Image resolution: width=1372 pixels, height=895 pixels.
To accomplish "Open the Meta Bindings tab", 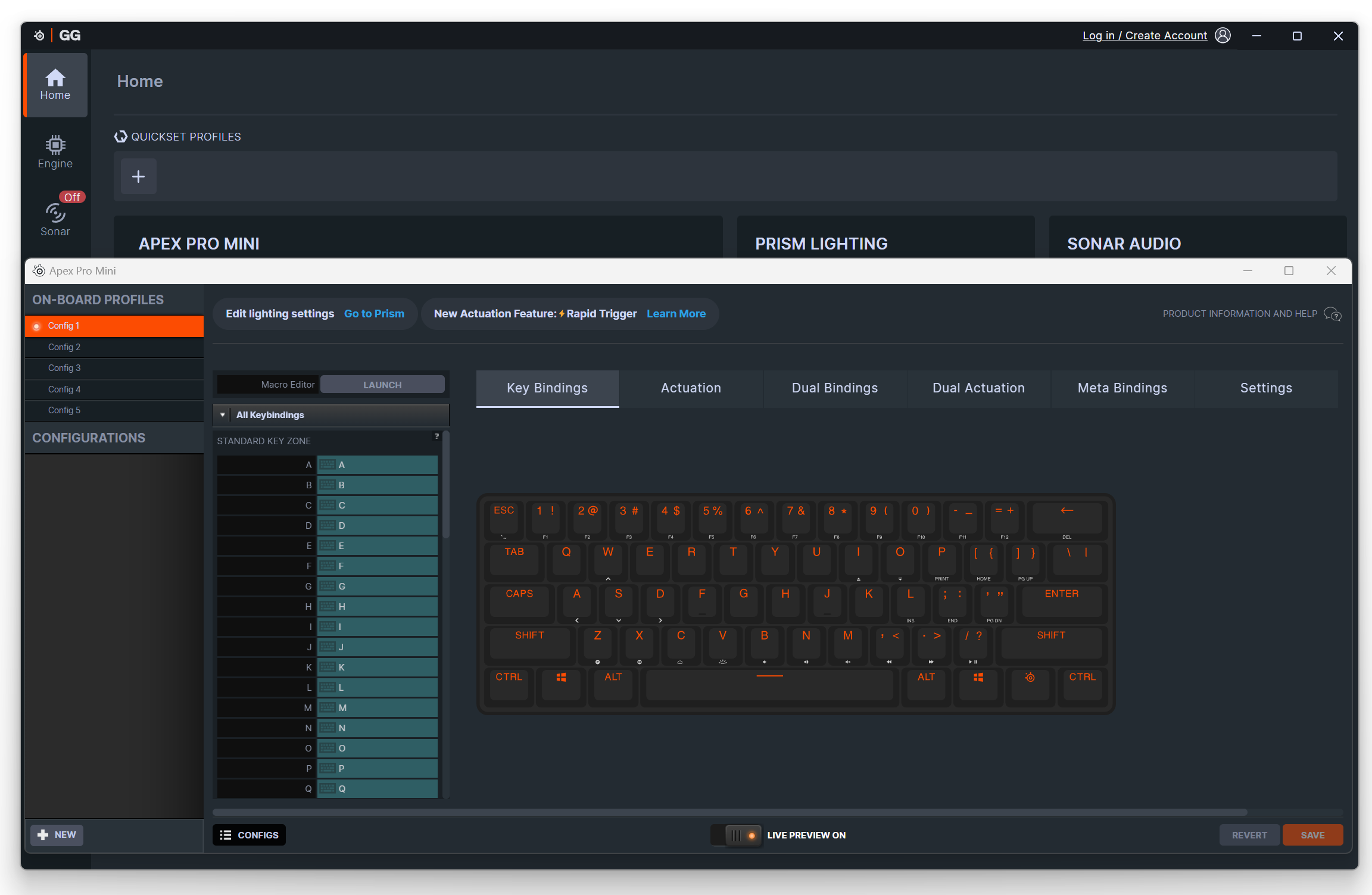I will [x=1122, y=388].
